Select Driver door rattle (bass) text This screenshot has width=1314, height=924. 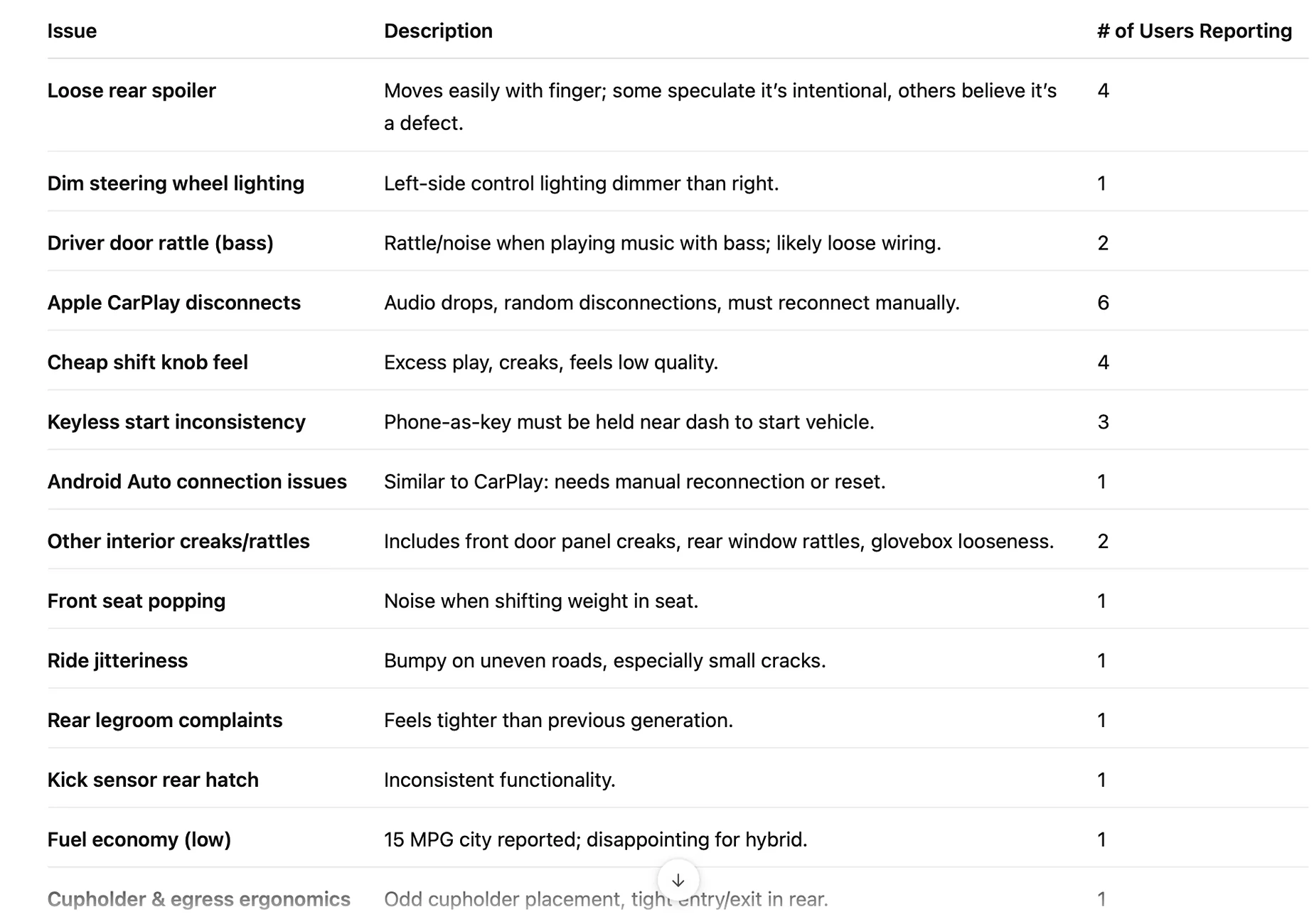coord(160,243)
